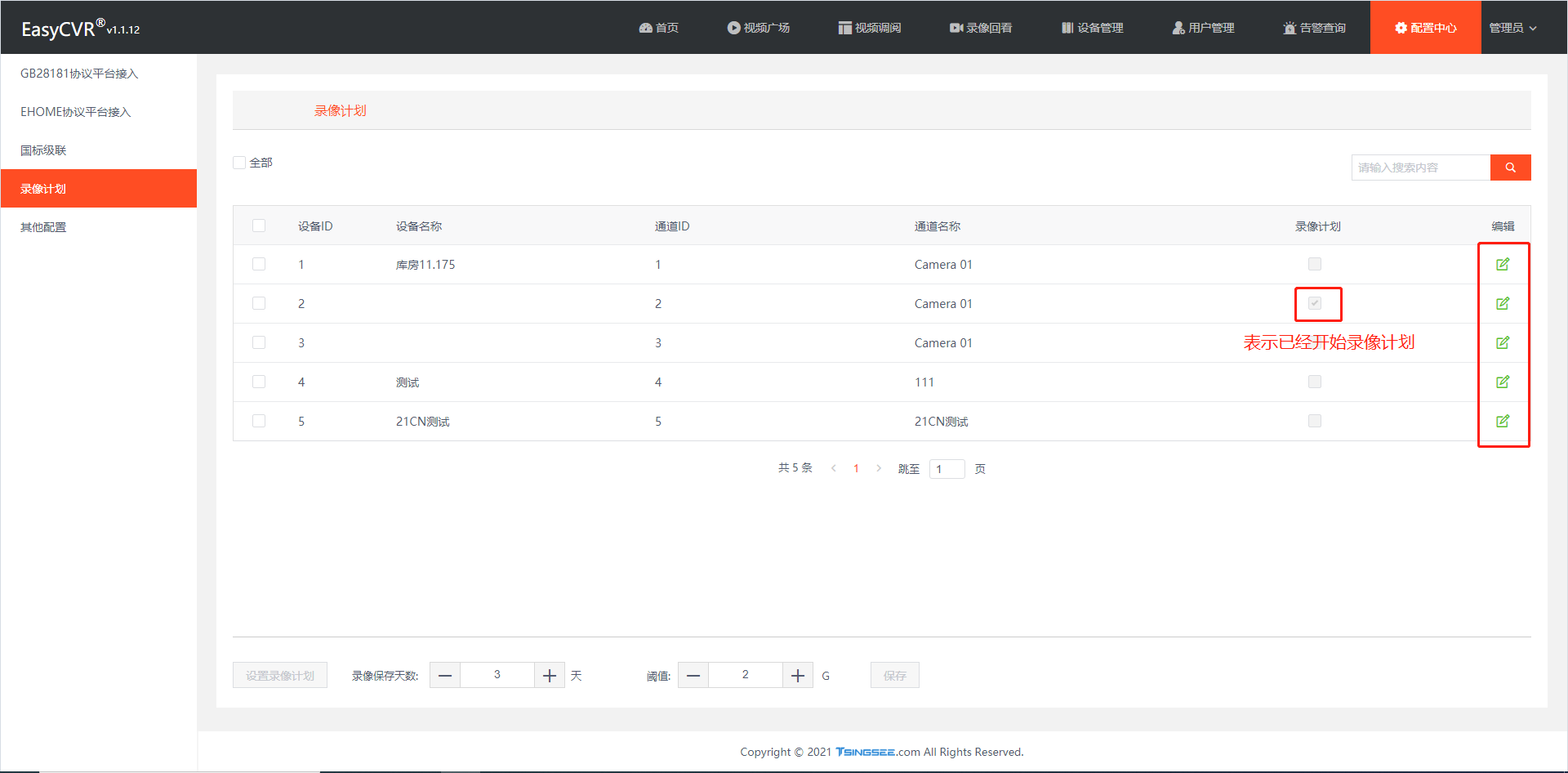Image resolution: width=1568 pixels, height=773 pixels.
Task: Open 设备管理 in top navigation
Action: coord(1092,28)
